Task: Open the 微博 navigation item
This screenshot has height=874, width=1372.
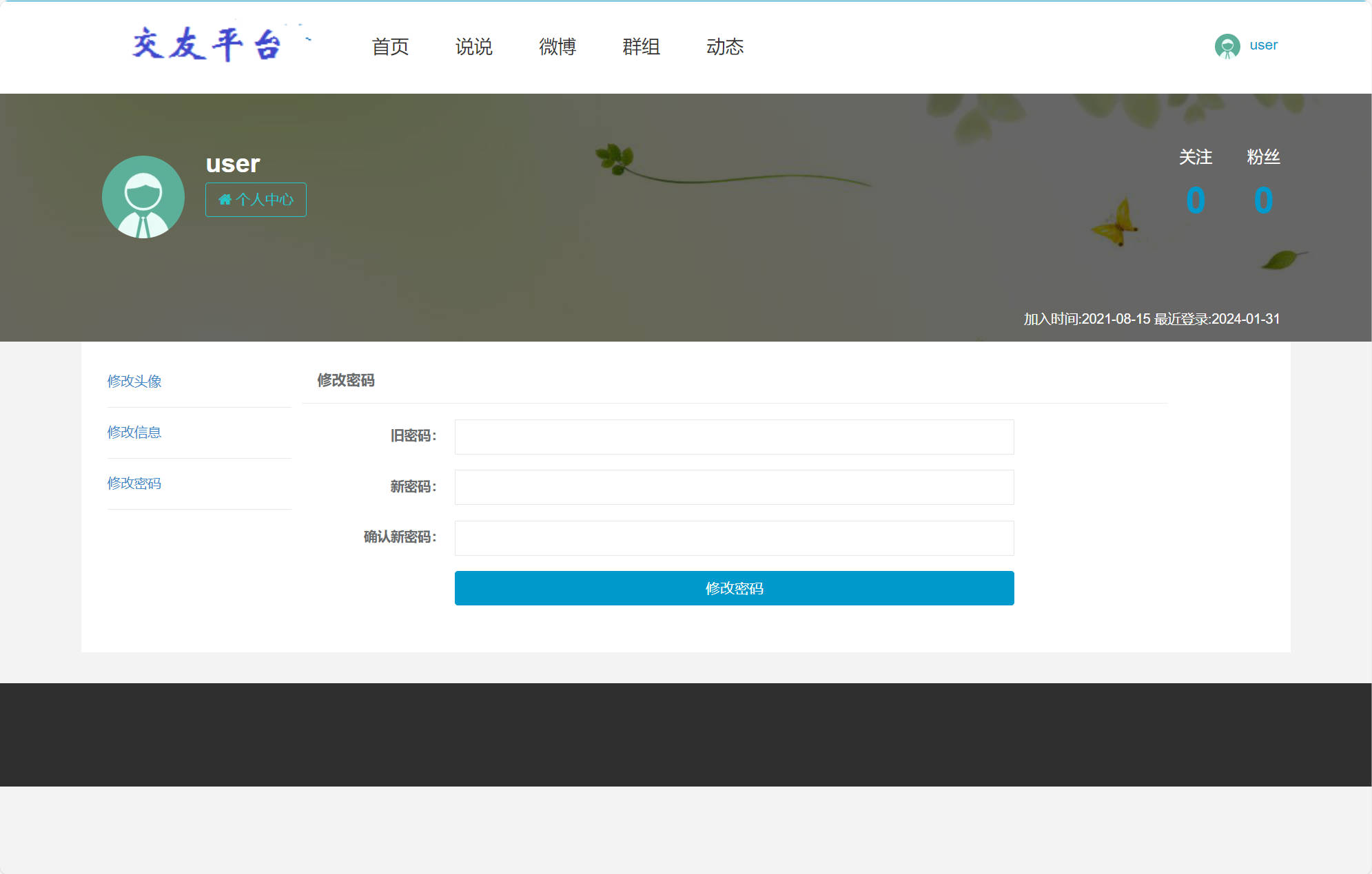Action: pyautogui.click(x=557, y=47)
